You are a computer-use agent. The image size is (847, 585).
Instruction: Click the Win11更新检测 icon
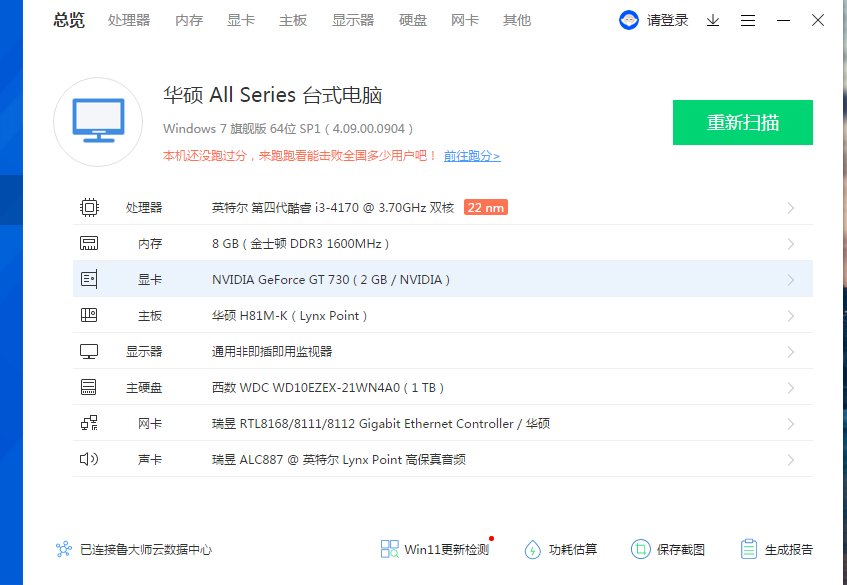(389, 549)
